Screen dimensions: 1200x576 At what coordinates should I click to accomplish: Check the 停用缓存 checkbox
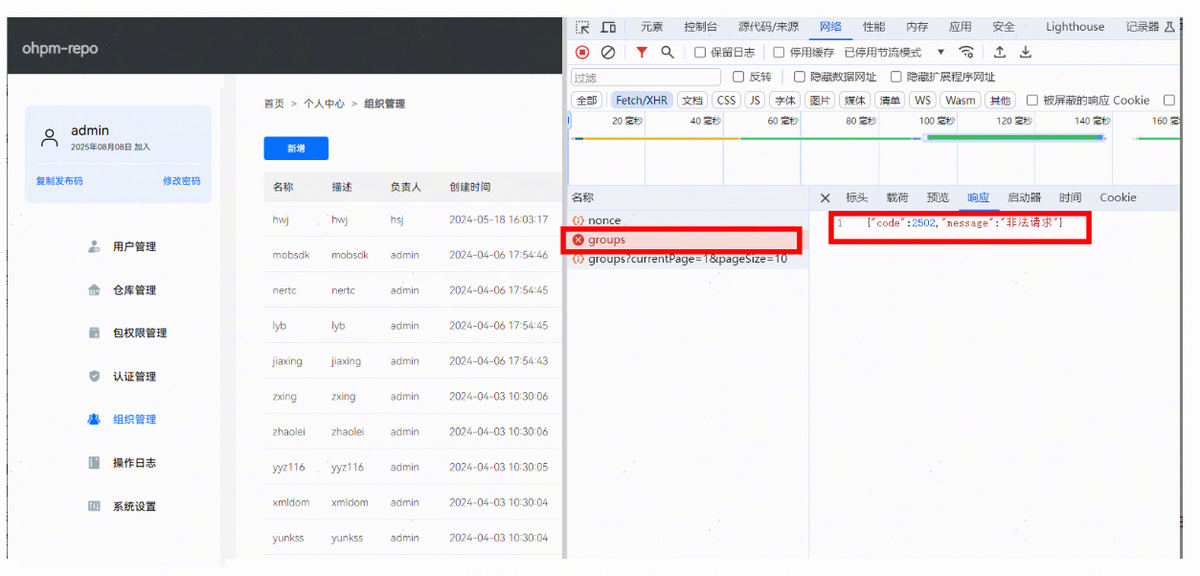point(779,53)
